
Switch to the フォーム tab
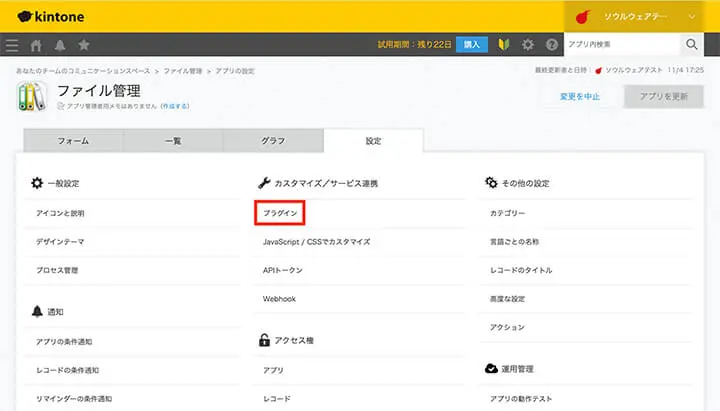click(73, 141)
